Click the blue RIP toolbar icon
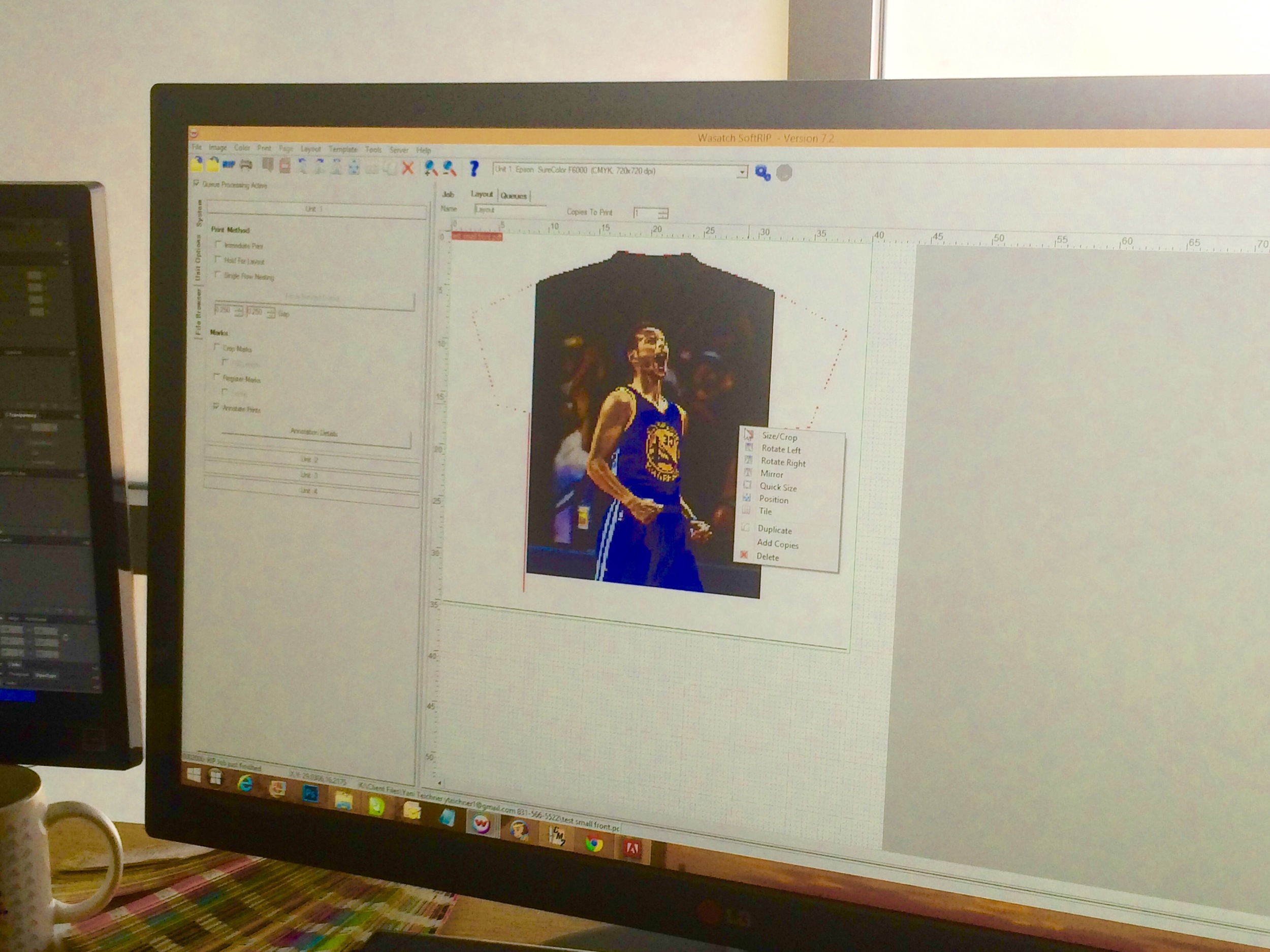This screenshot has height=952, width=1270. point(229,165)
